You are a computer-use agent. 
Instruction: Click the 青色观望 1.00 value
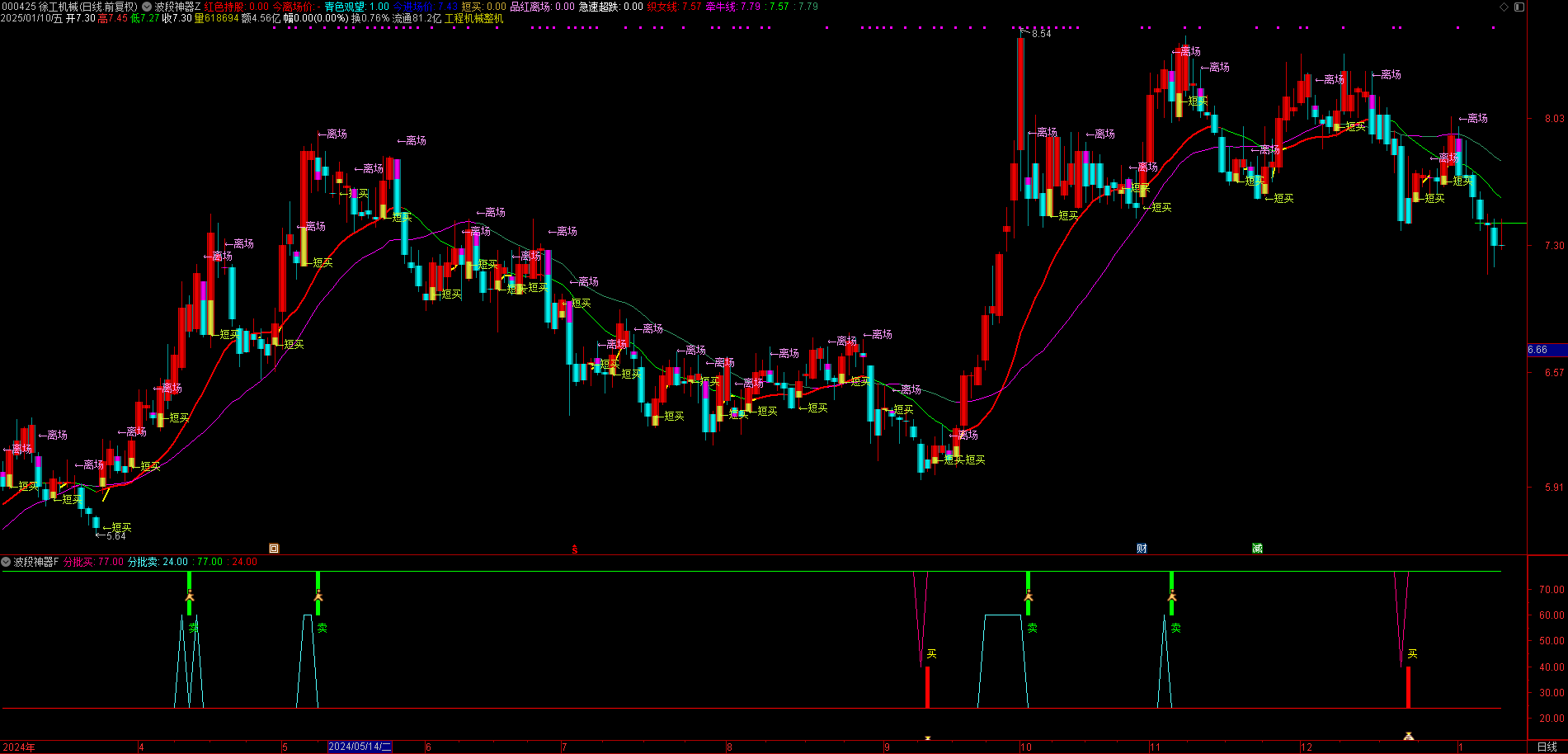(x=356, y=7)
